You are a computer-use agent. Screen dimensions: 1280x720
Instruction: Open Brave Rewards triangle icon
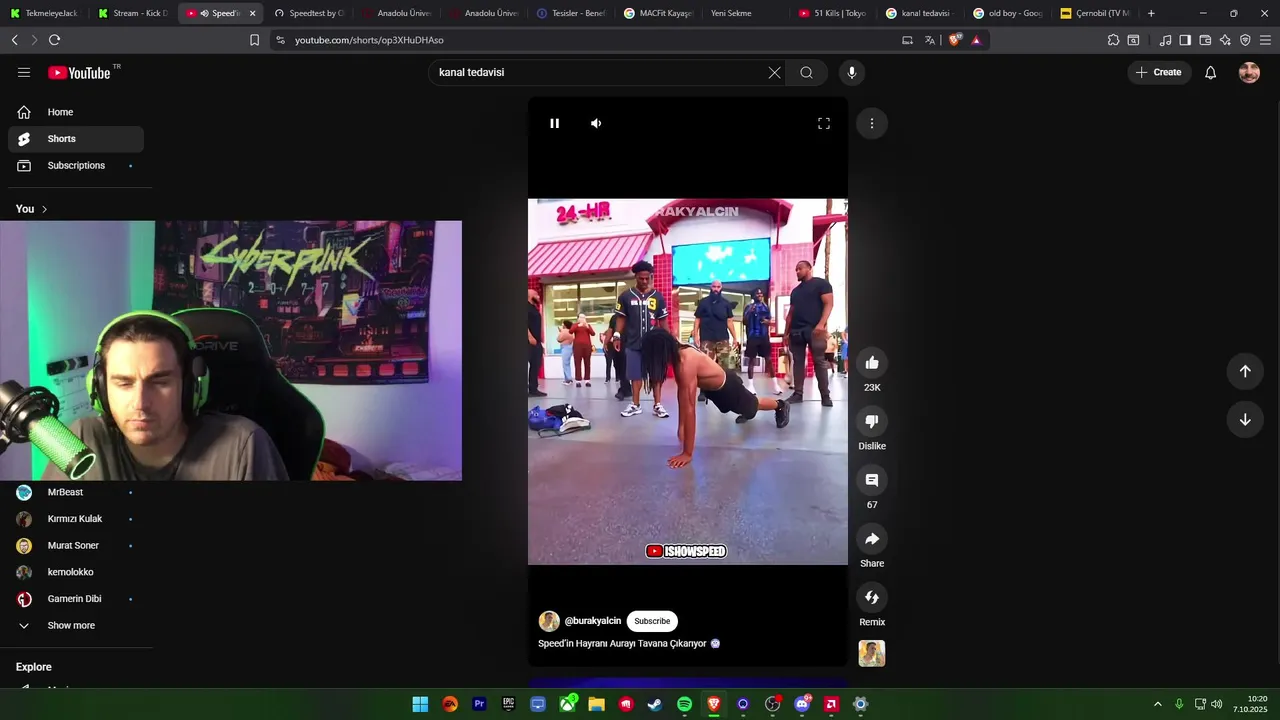pyautogui.click(x=976, y=40)
